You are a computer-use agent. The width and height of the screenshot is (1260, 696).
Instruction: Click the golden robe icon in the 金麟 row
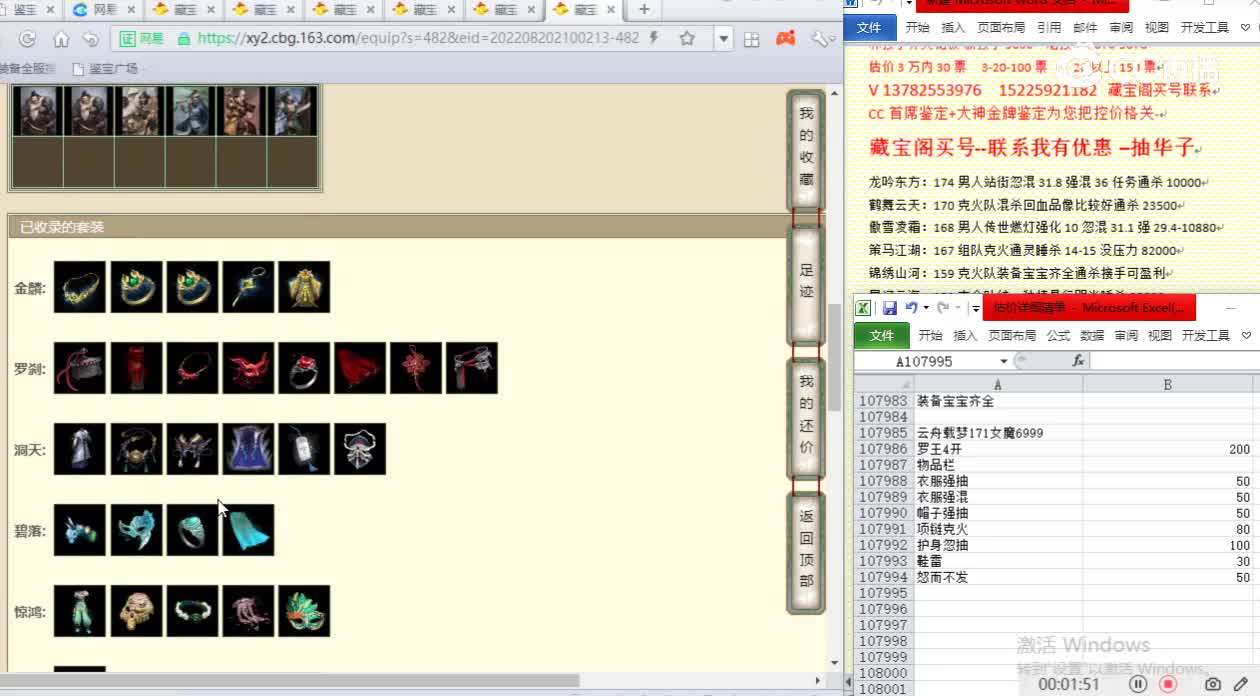304,287
